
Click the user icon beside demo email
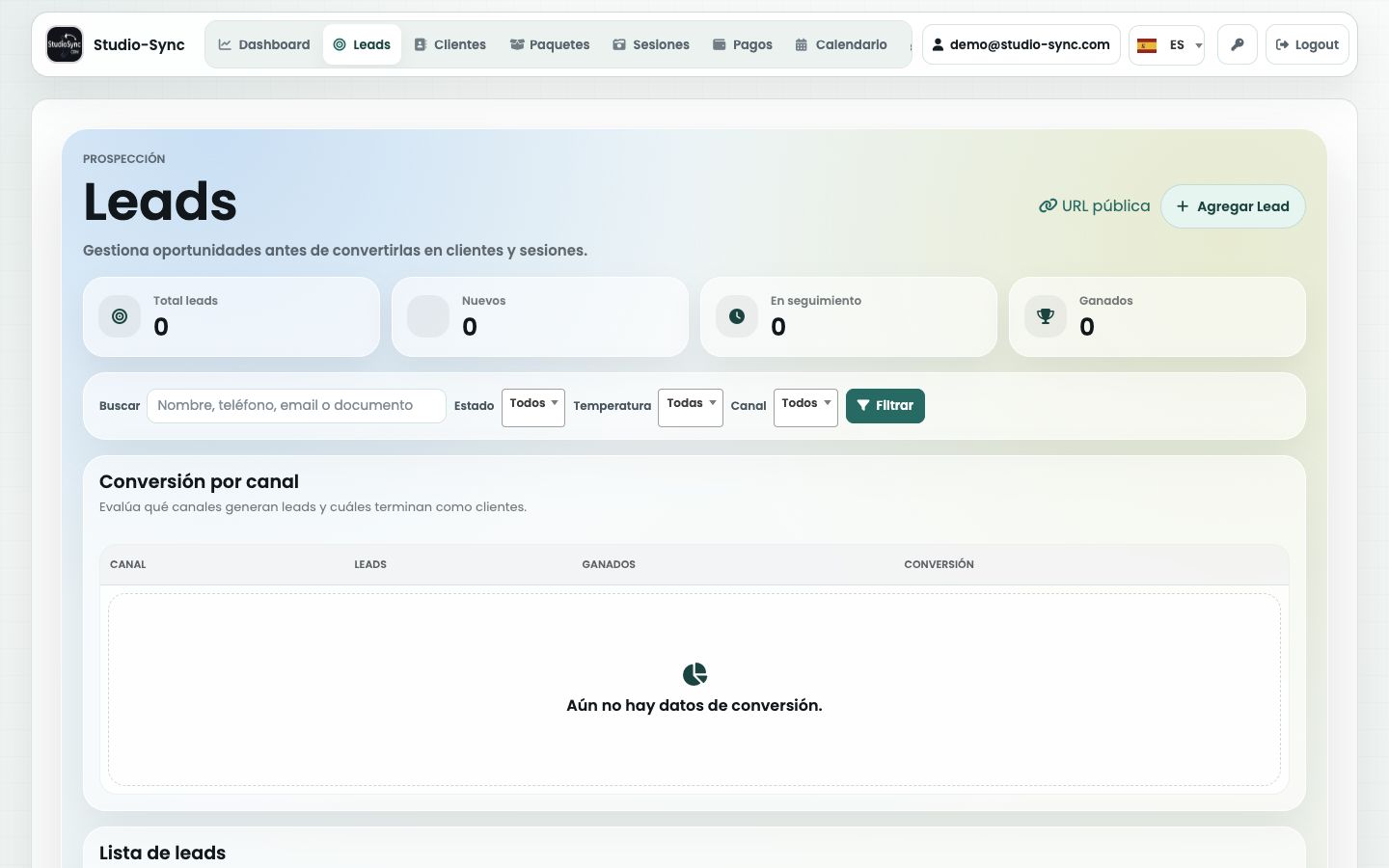coord(938,44)
